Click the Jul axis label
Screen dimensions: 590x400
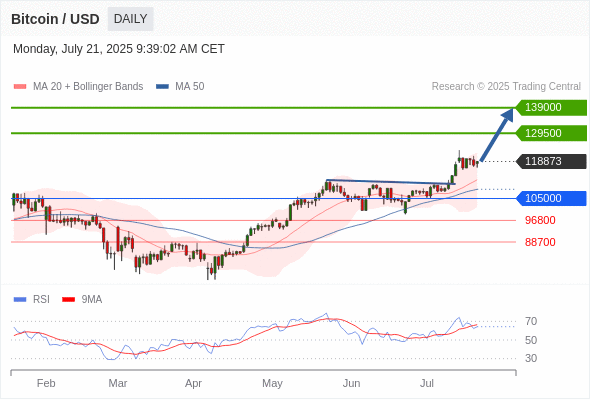tap(427, 383)
